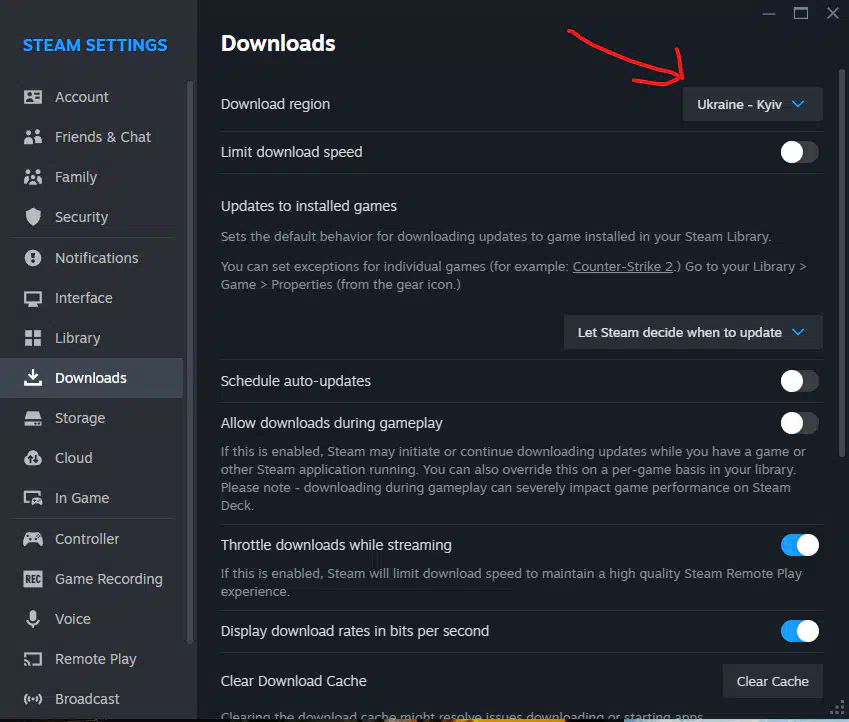Click the STEAM SETTINGS title
Image resolution: width=849 pixels, height=722 pixels.
95,45
